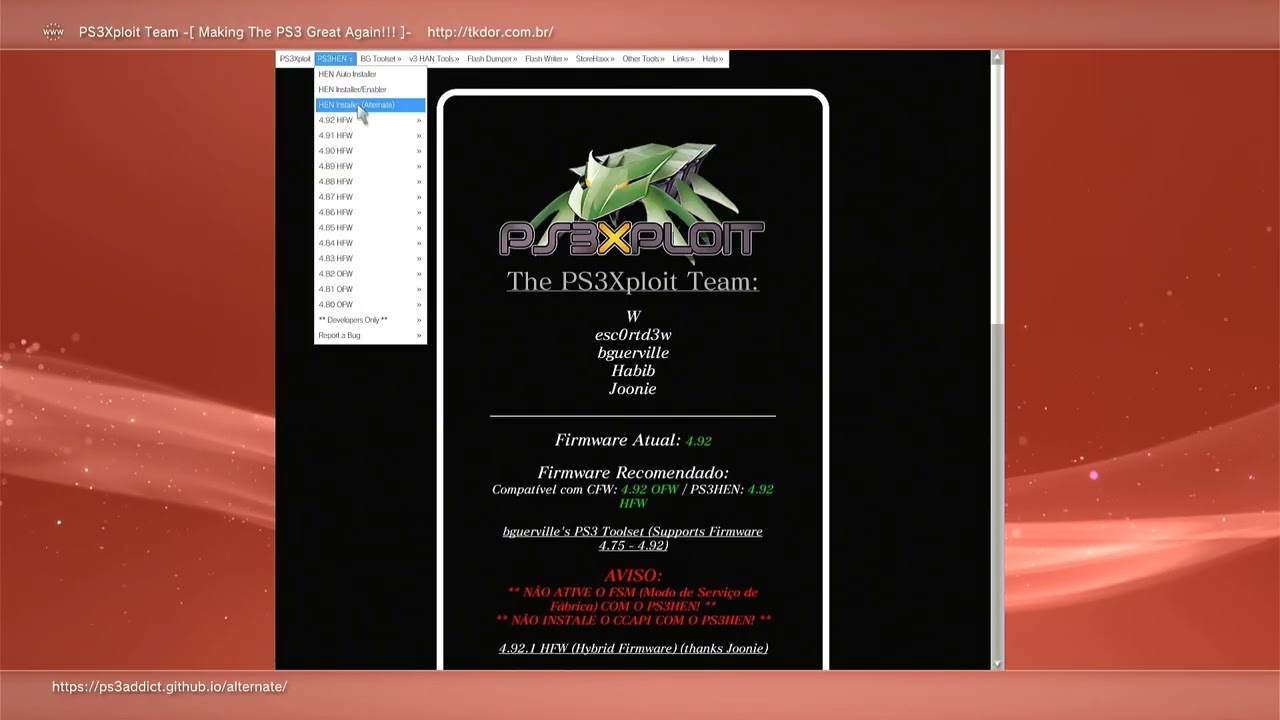Click the red AVISO warning heading
Viewport: 1280px width, 720px height.
click(x=632, y=576)
